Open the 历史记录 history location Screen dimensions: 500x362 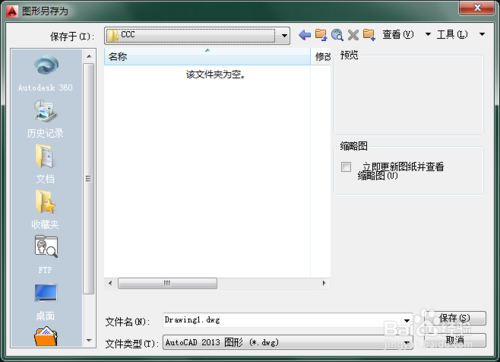(x=46, y=119)
